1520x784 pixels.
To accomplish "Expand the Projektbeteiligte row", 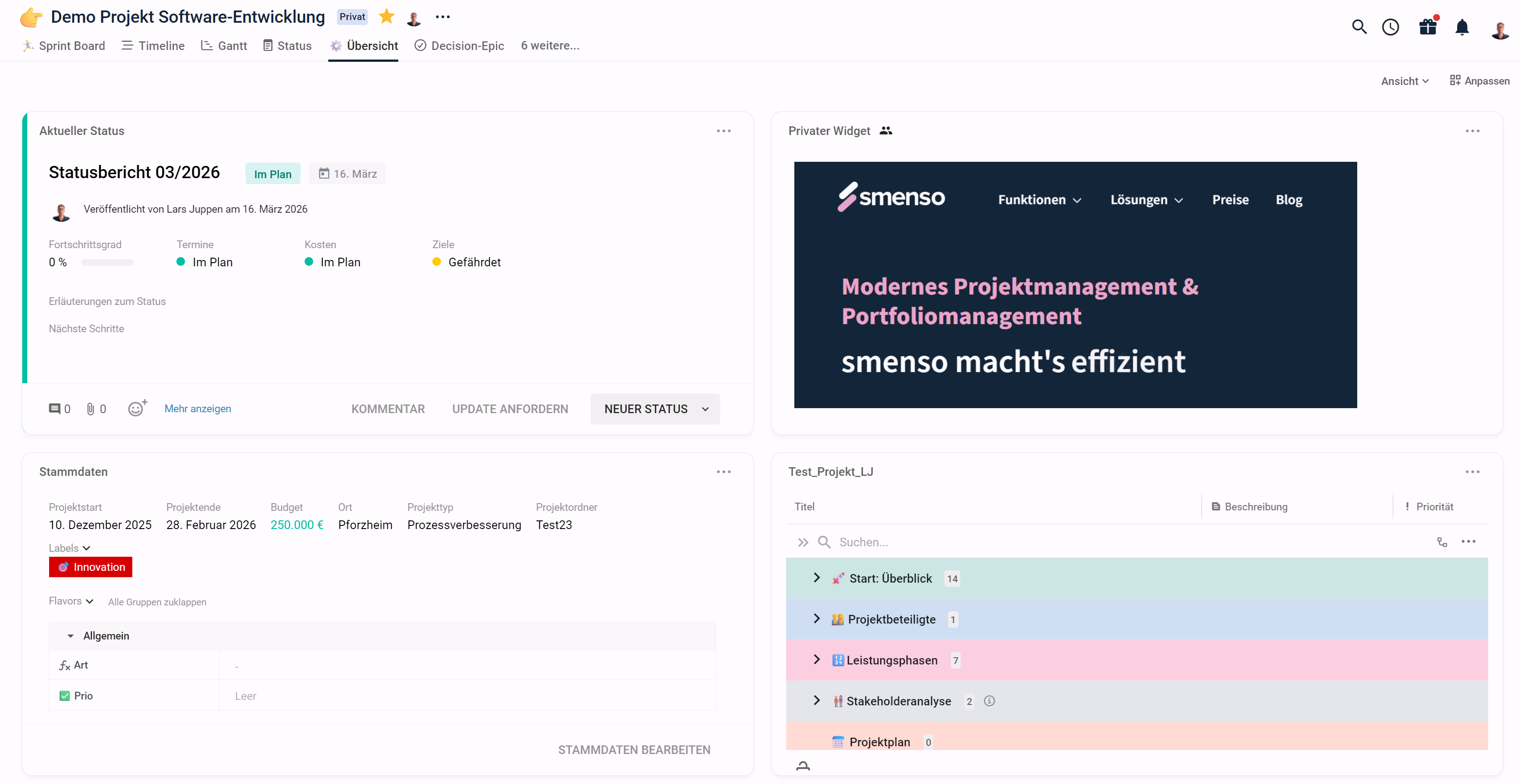I will [x=817, y=619].
